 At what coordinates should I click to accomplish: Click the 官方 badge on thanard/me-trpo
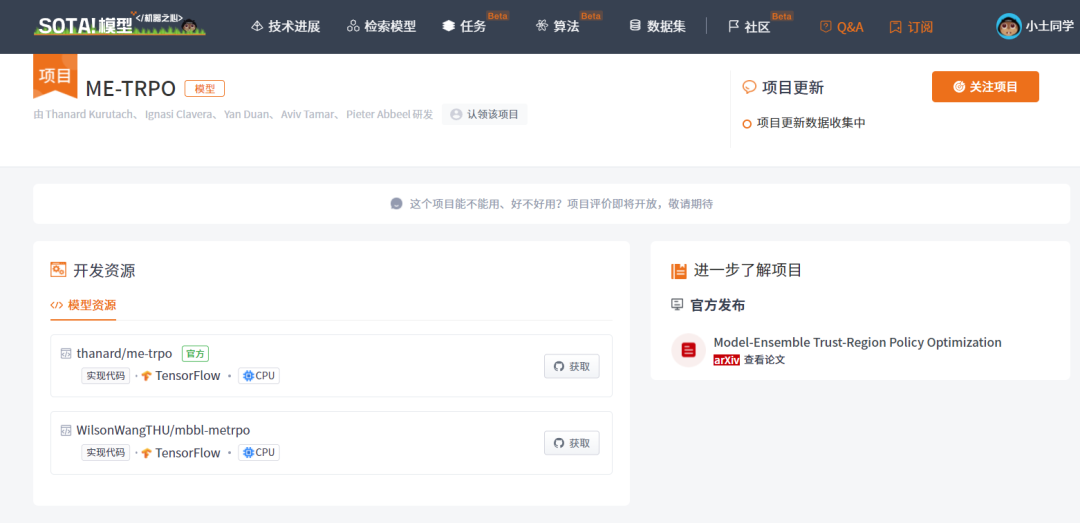[x=196, y=353]
